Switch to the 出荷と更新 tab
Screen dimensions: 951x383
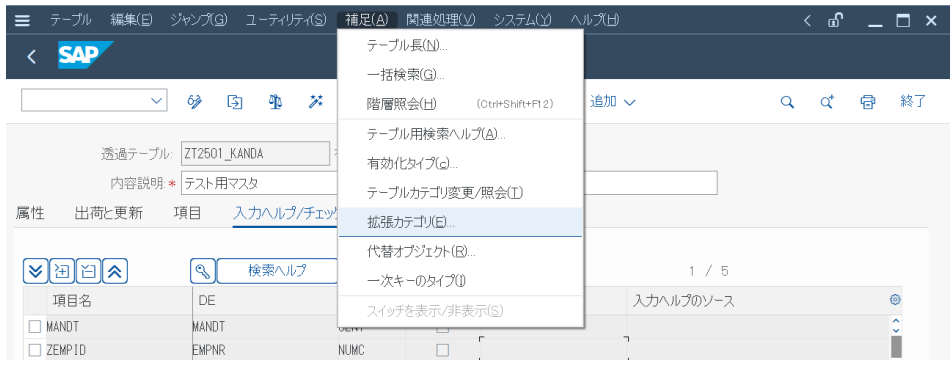pos(109,213)
